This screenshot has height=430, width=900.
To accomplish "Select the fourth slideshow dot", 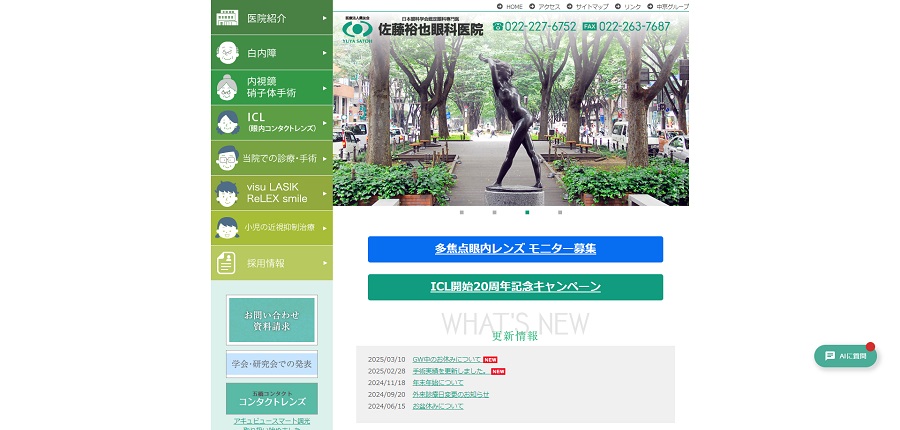I will coord(560,212).
